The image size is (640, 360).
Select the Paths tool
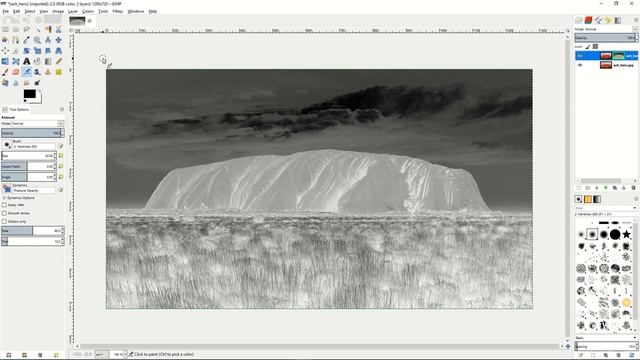coord(16,40)
